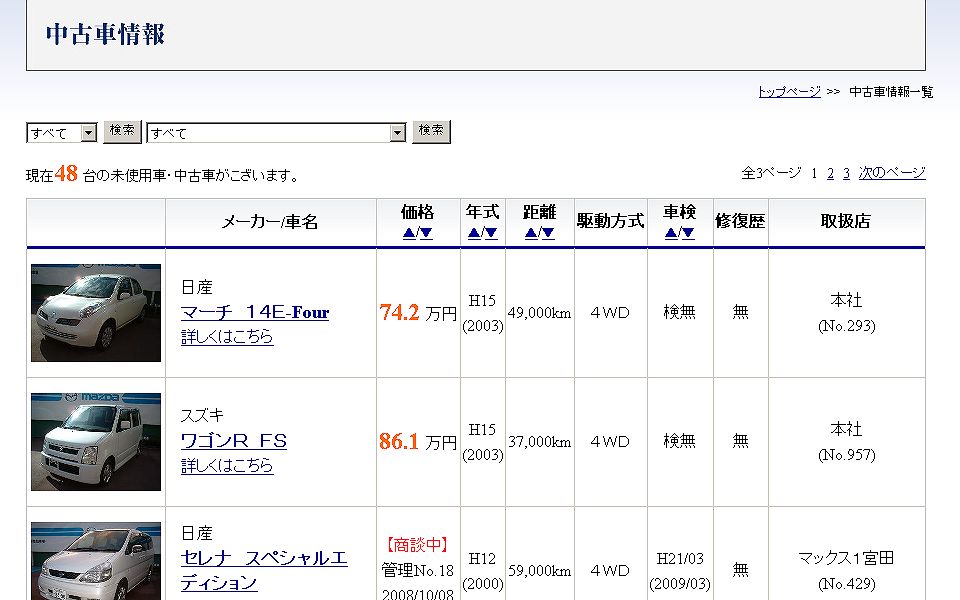
Task: Click 取扱店 column header
Action: tap(846, 222)
